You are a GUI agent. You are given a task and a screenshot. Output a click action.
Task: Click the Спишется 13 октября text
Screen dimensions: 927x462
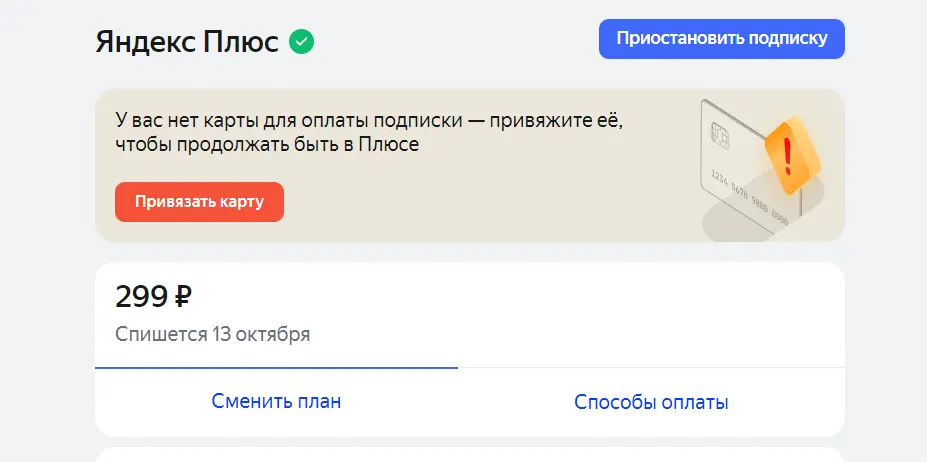(213, 334)
